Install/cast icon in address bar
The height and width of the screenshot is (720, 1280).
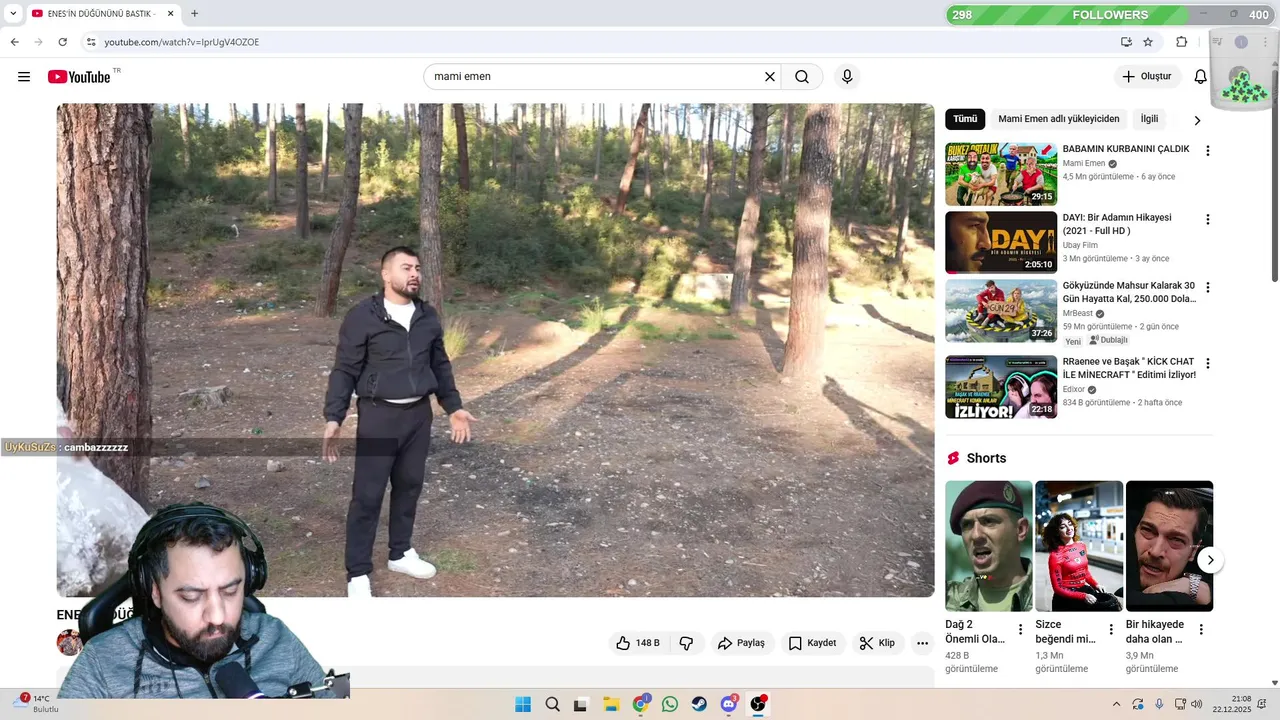click(1126, 42)
